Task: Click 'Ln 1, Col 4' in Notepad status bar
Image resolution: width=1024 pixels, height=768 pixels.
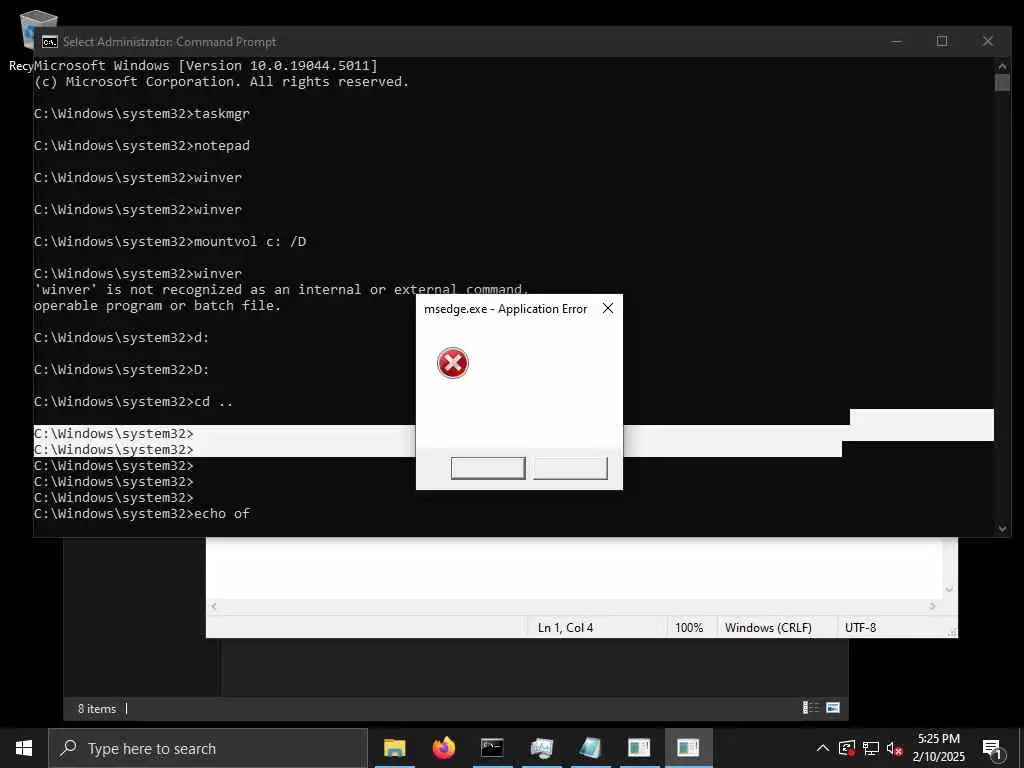Action: click(566, 628)
